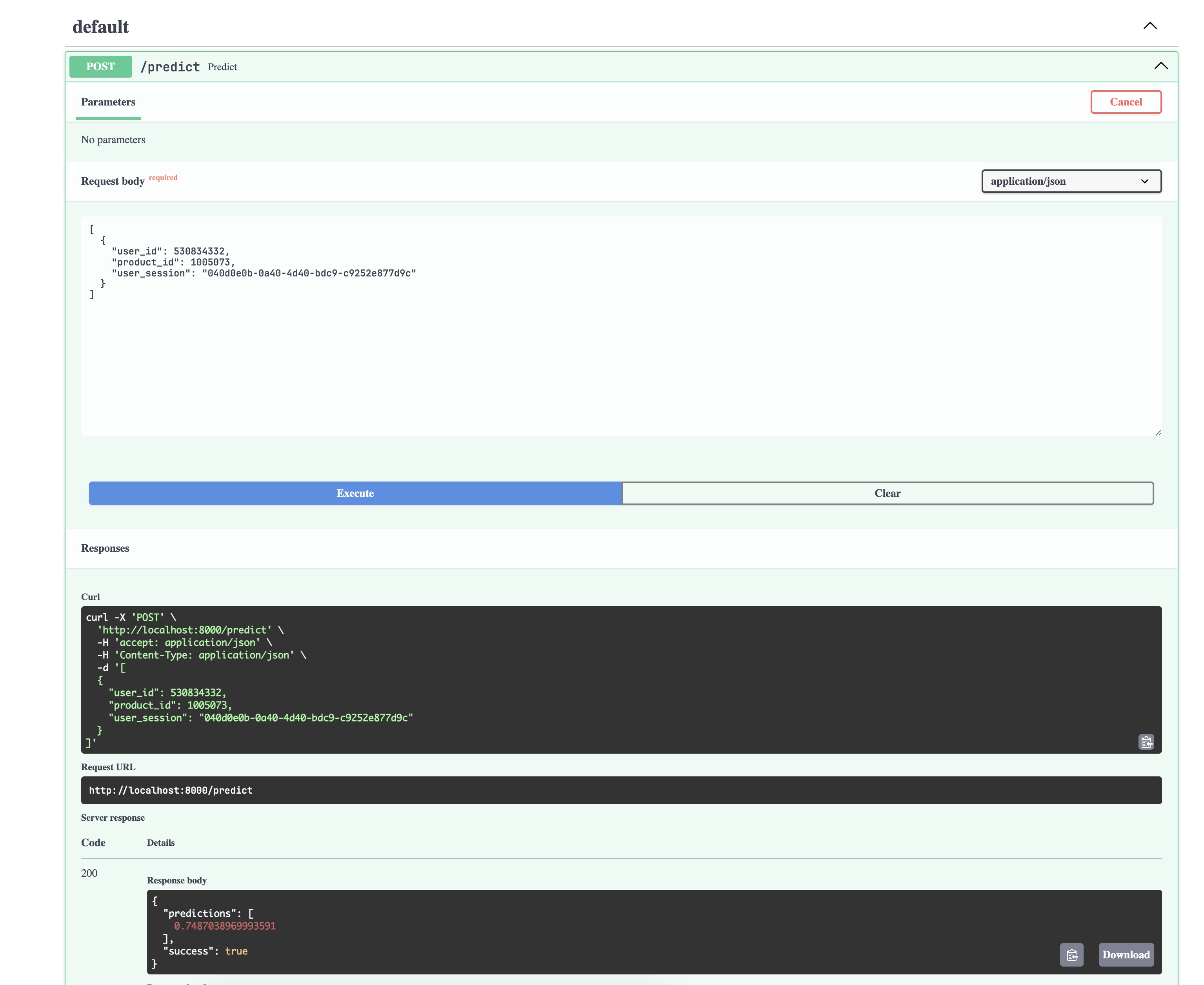Open the /predict endpoint path link
Image resolution: width=1204 pixels, height=985 pixels.
(170, 67)
